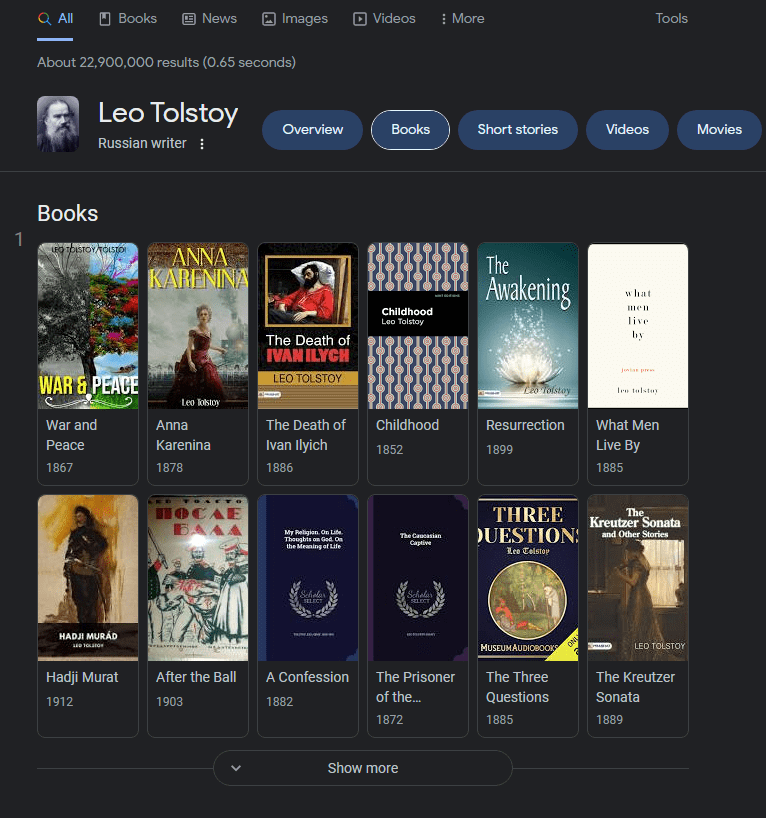Open The Kreutzer Sonata book cover

point(638,578)
